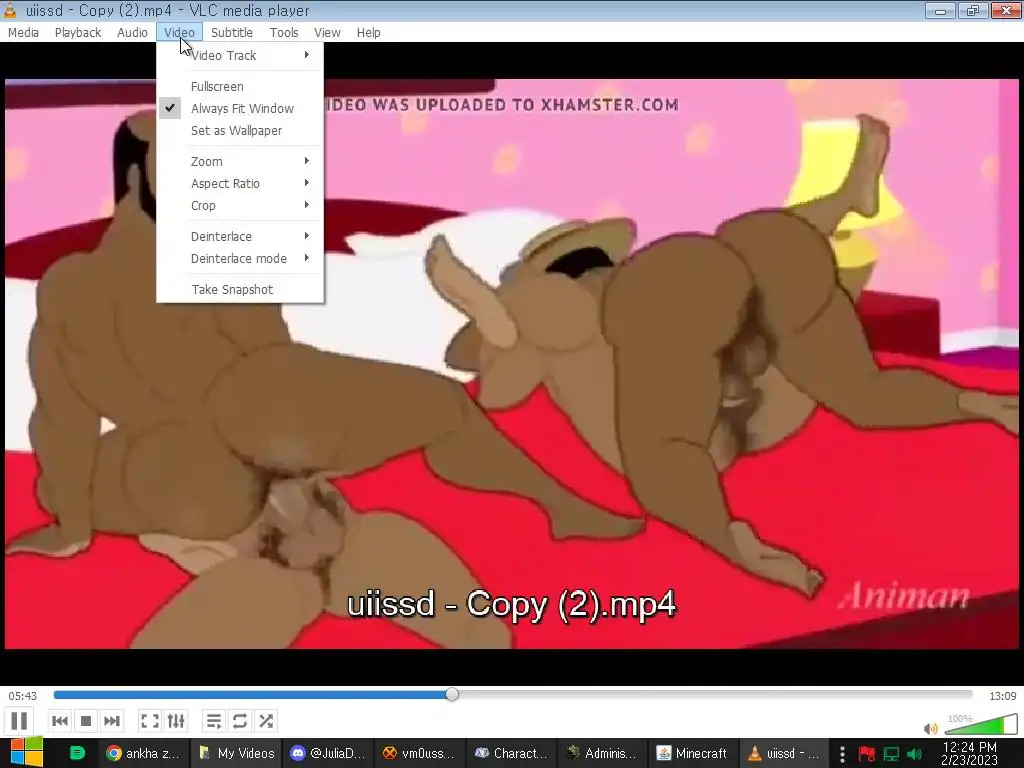Open the network tray icon
The width and height of the screenshot is (1024, 768).
[891, 754]
